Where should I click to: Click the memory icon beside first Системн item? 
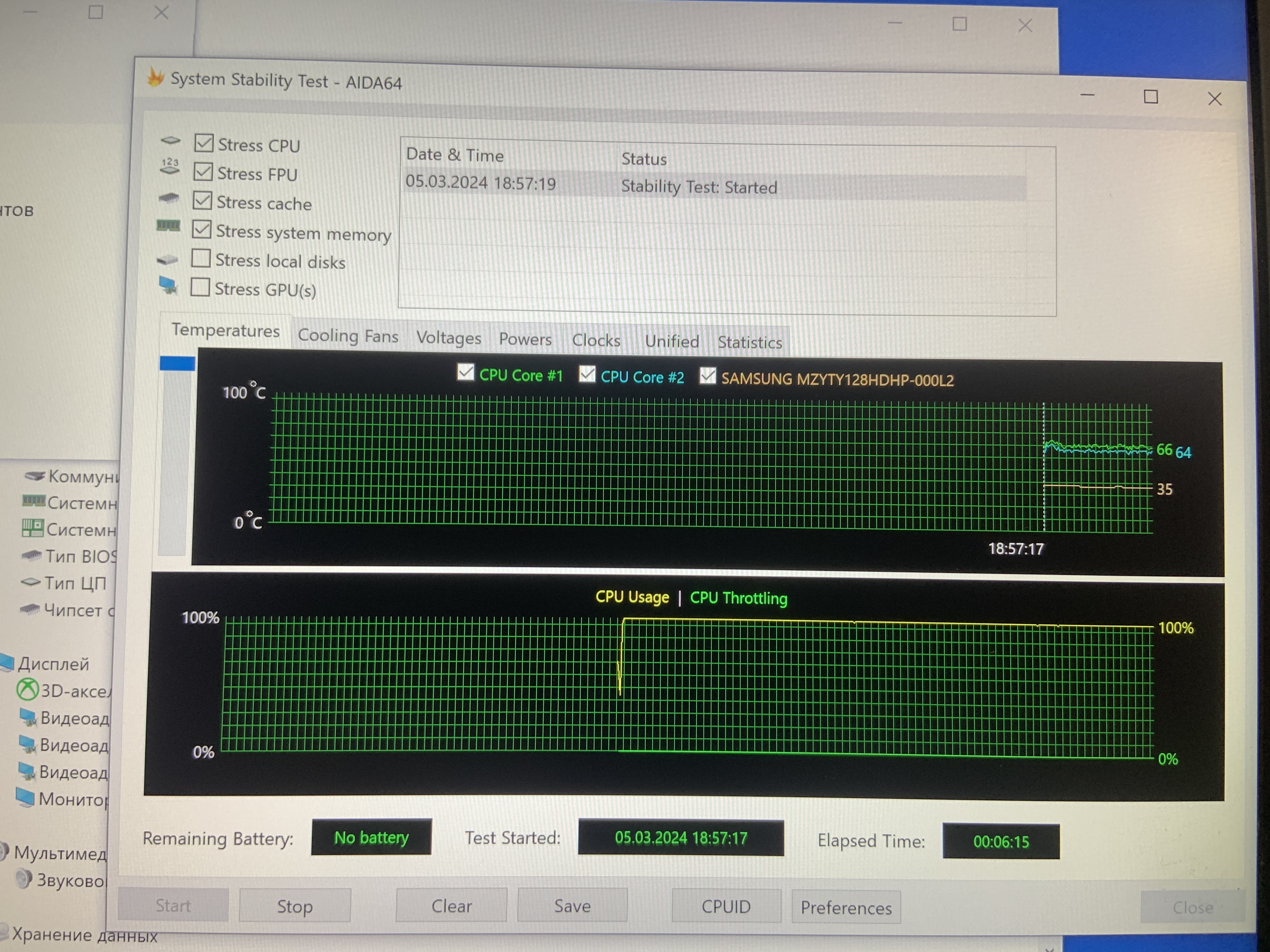[33, 501]
